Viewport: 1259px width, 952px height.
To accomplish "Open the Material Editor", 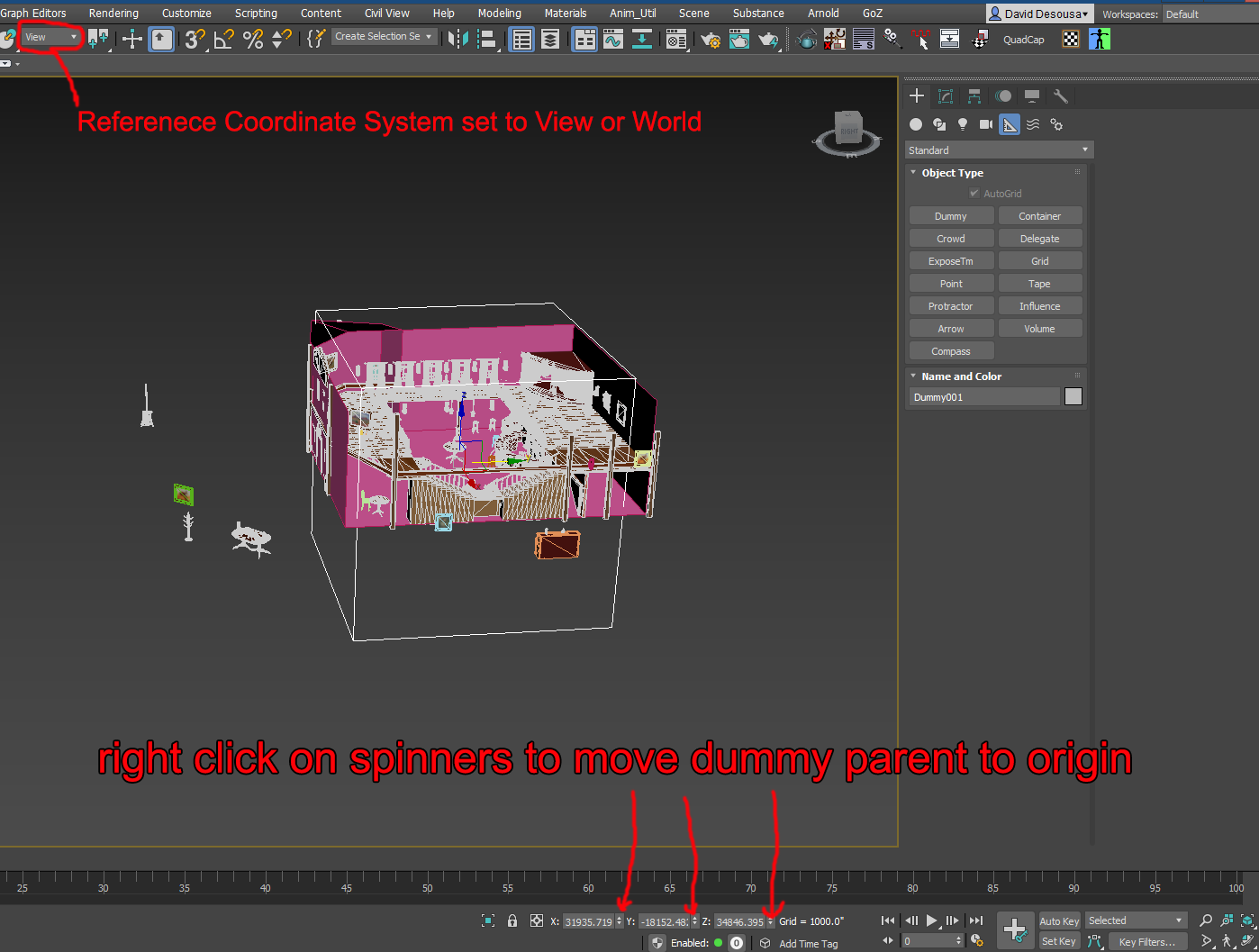I will pyautogui.click(x=675, y=39).
